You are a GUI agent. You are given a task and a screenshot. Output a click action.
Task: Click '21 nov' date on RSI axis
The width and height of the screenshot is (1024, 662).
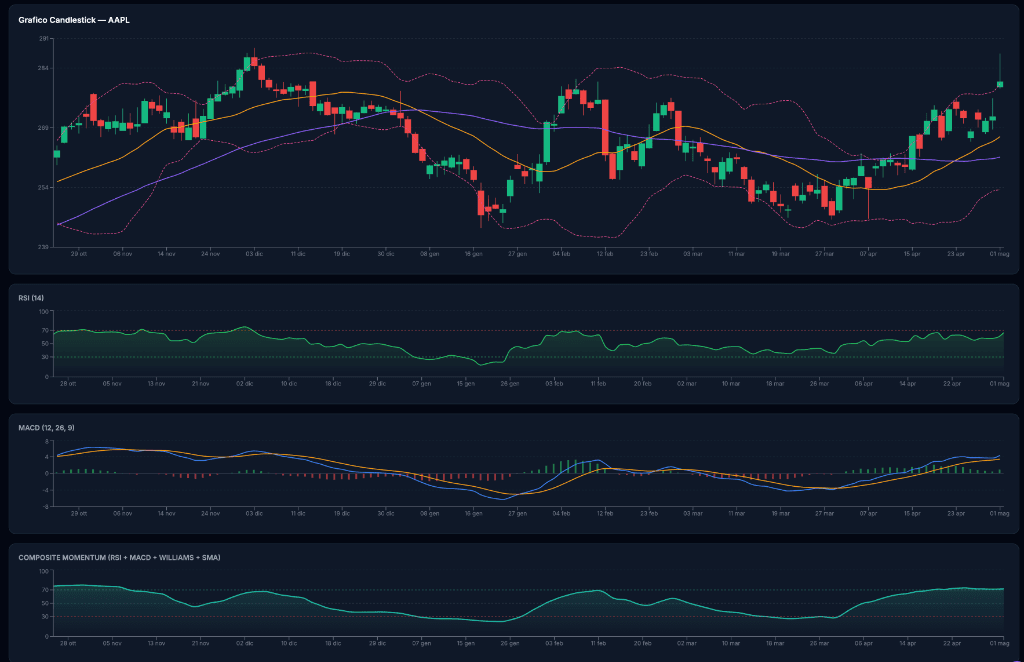[200, 384]
